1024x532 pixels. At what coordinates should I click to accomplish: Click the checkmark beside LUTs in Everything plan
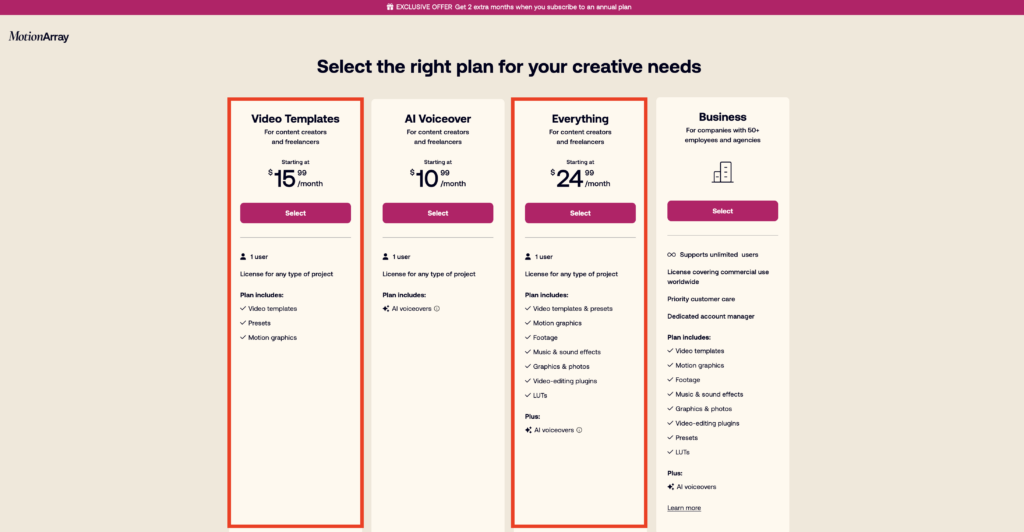coord(528,395)
